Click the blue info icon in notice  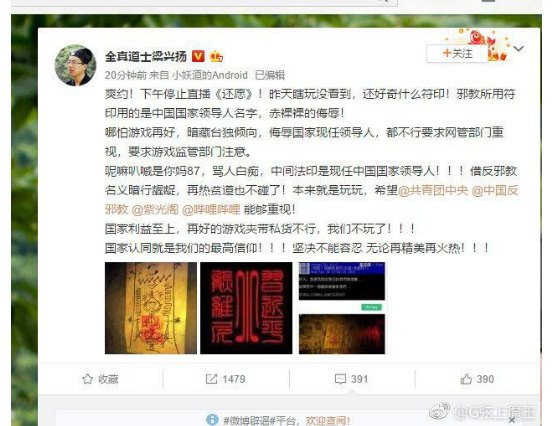(x=212, y=420)
